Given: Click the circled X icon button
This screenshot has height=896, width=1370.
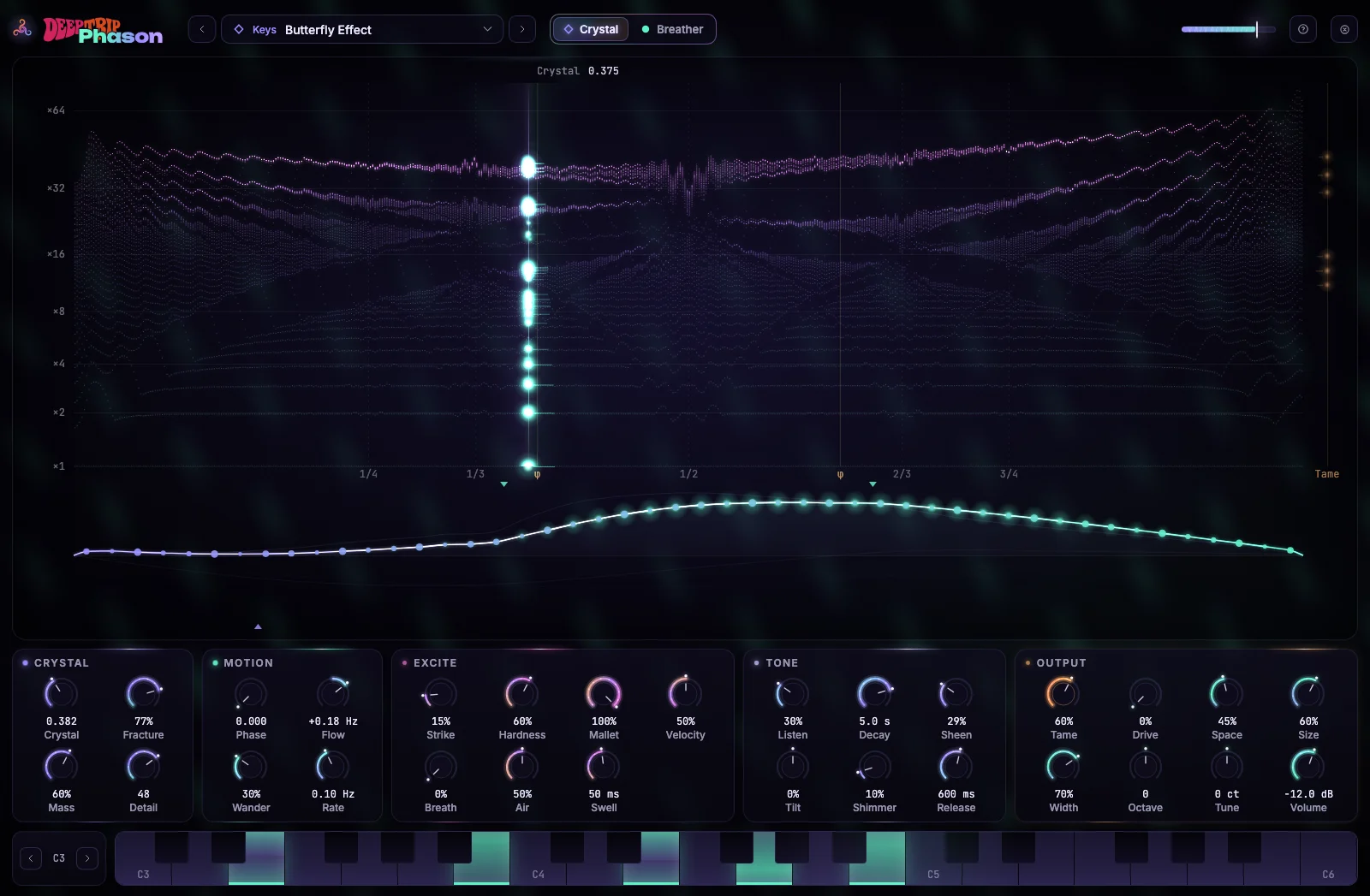Looking at the screenshot, I should point(1344,29).
